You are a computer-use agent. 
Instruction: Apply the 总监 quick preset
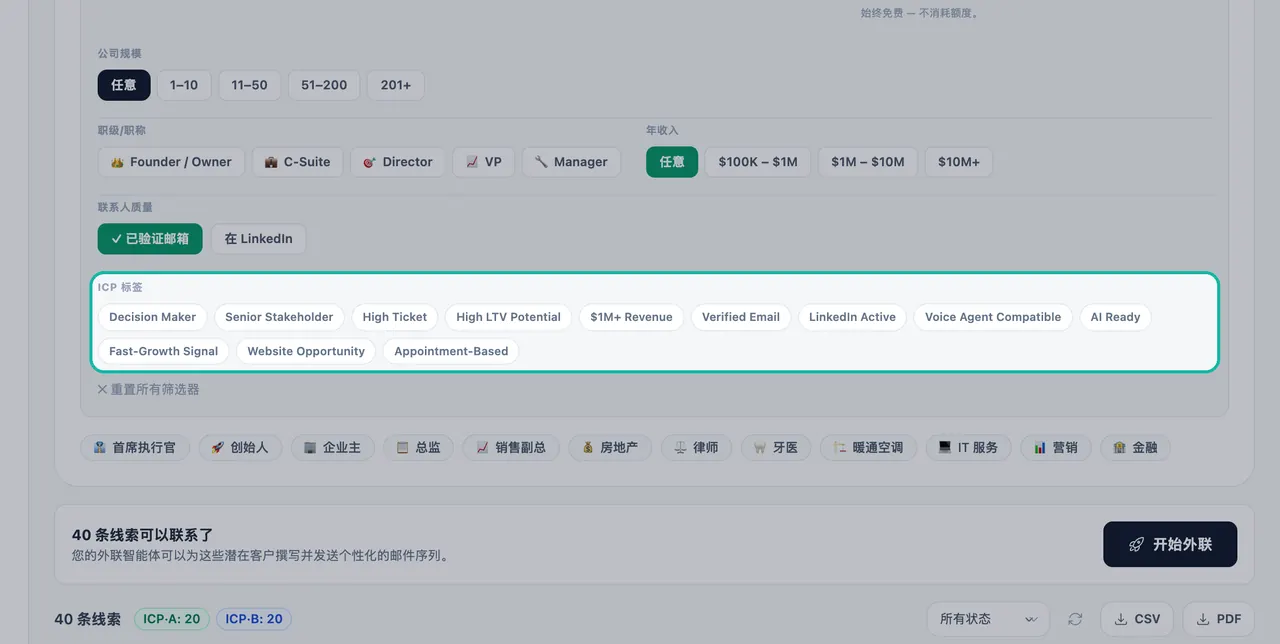pos(418,448)
